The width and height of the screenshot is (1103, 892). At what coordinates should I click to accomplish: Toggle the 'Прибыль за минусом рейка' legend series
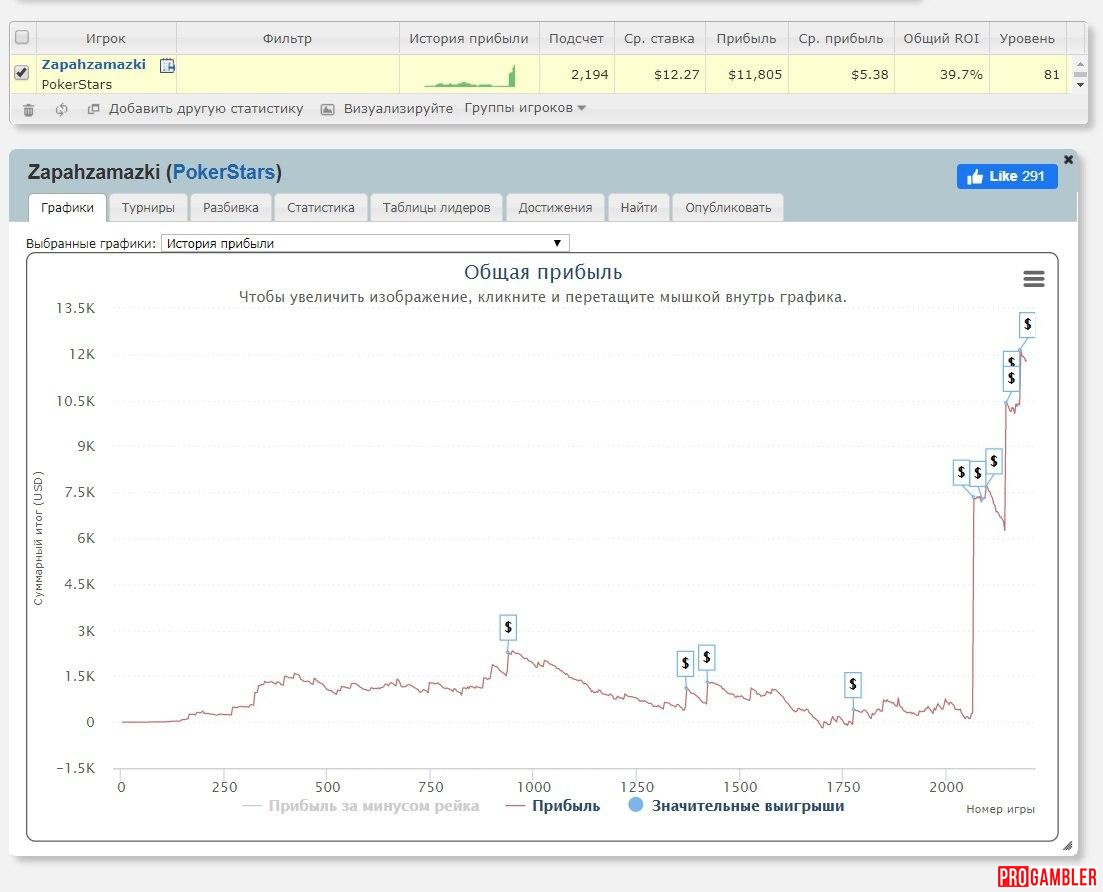tap(361, 806)
